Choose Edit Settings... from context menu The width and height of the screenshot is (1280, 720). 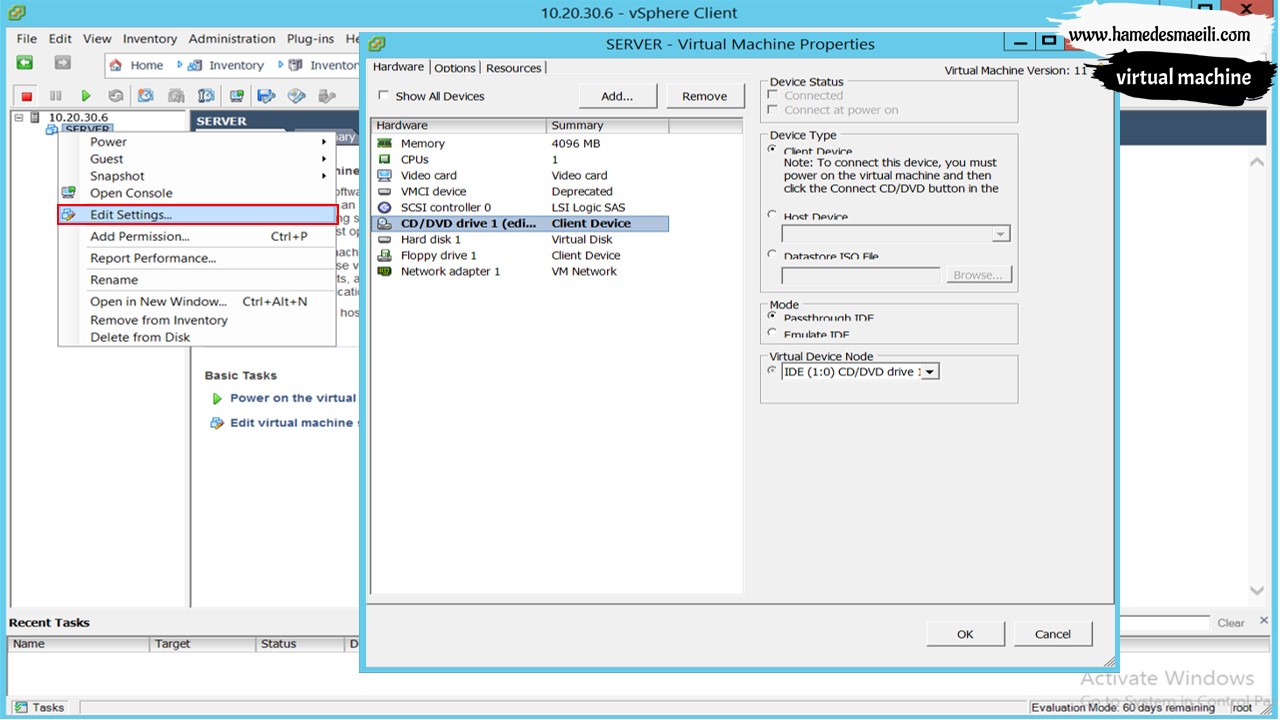click(x=197, y=215)
